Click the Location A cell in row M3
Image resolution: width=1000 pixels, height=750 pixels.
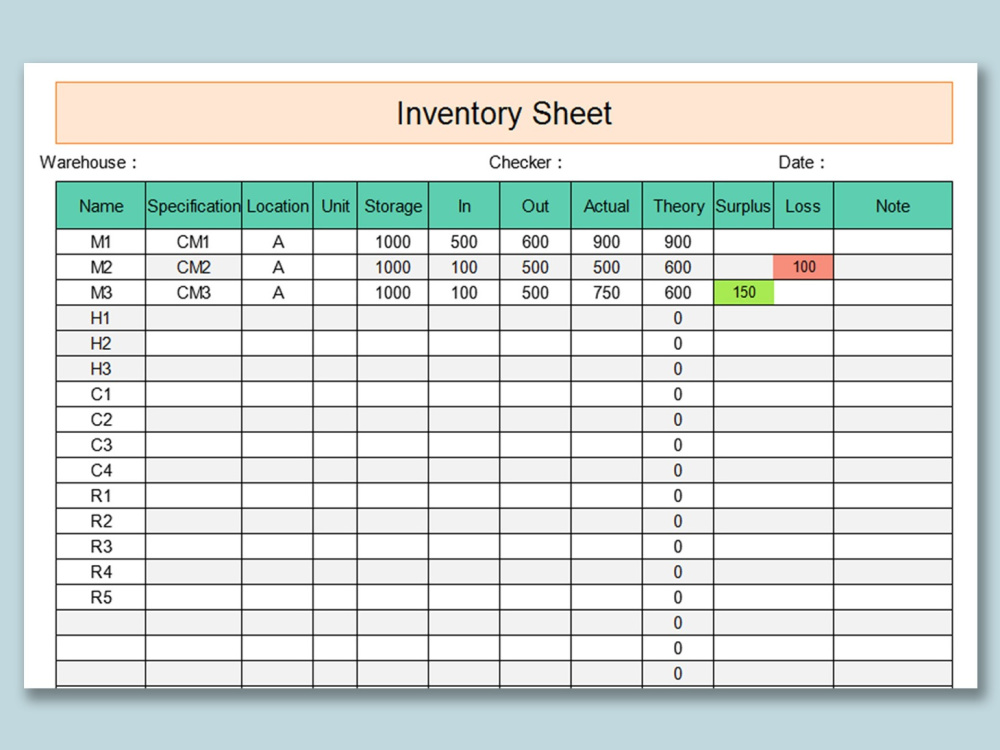277,293
